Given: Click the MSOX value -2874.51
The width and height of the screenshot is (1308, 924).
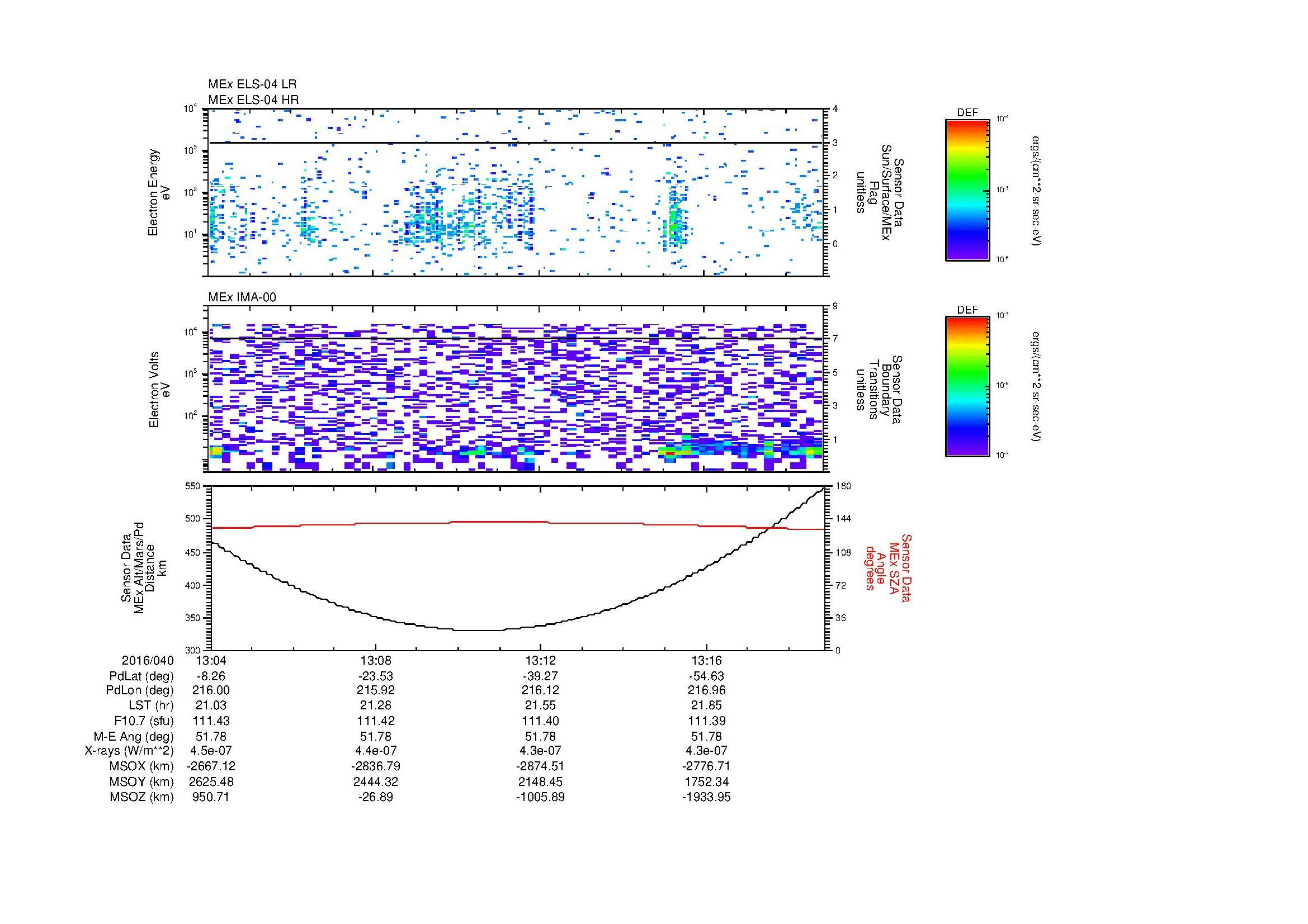Looking at the screenshot, I should tap(541, 766).
